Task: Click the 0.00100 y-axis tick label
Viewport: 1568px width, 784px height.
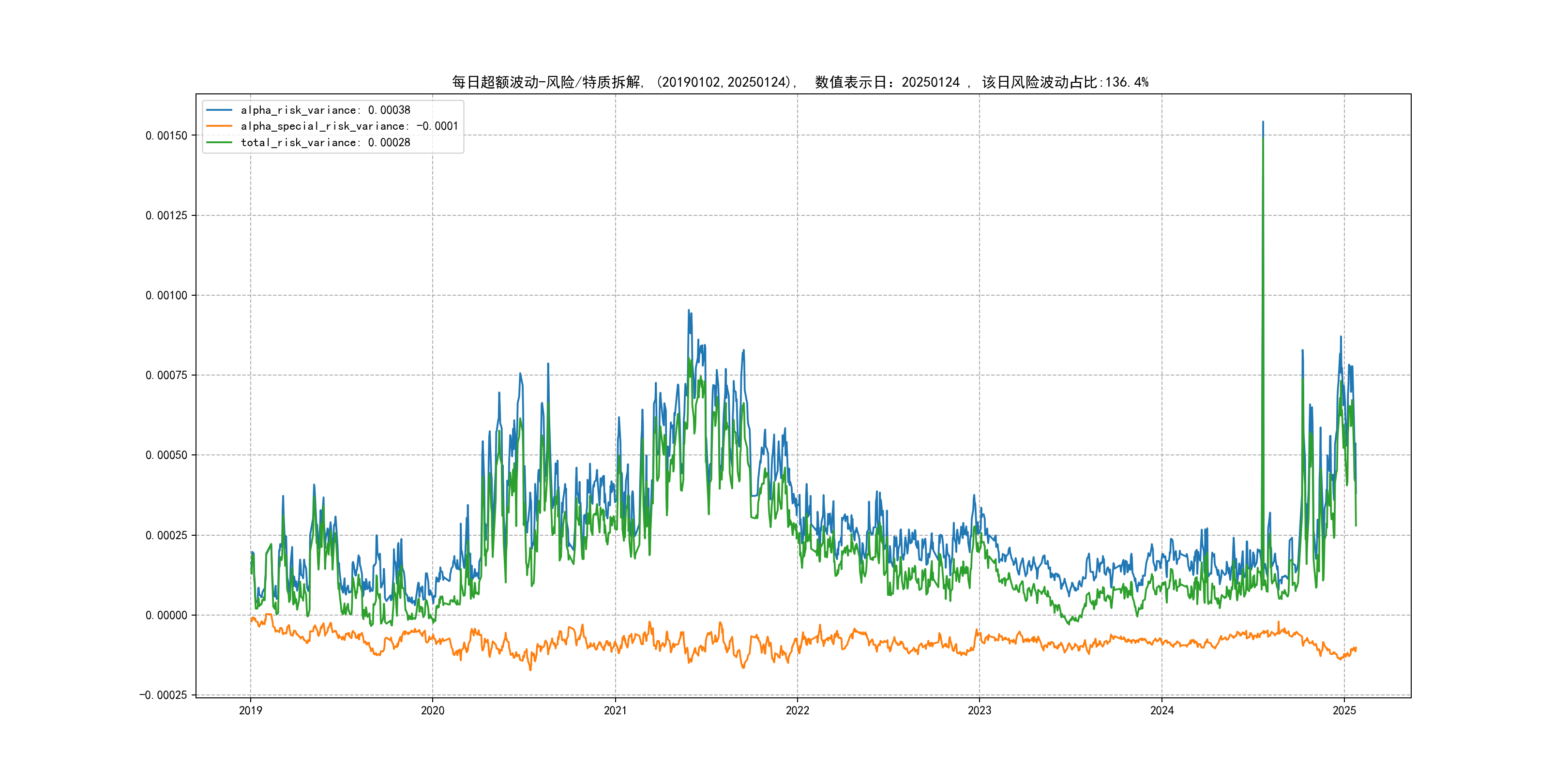Action: [x=166, y=296]
